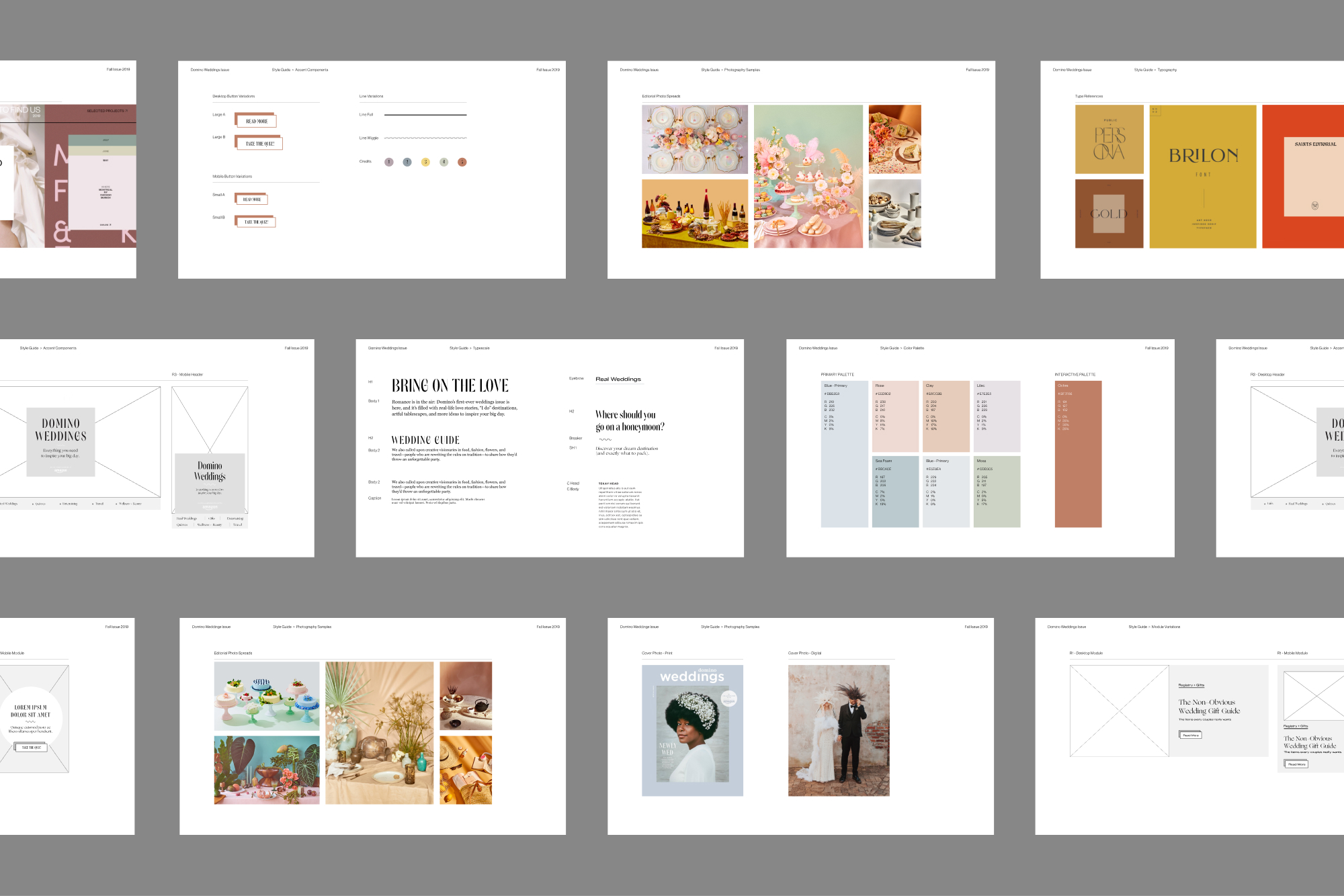This screenshot has height=896, width=1344.
Task: Open the colorful cakes on stands photo
Action: (x=267, y=696)
